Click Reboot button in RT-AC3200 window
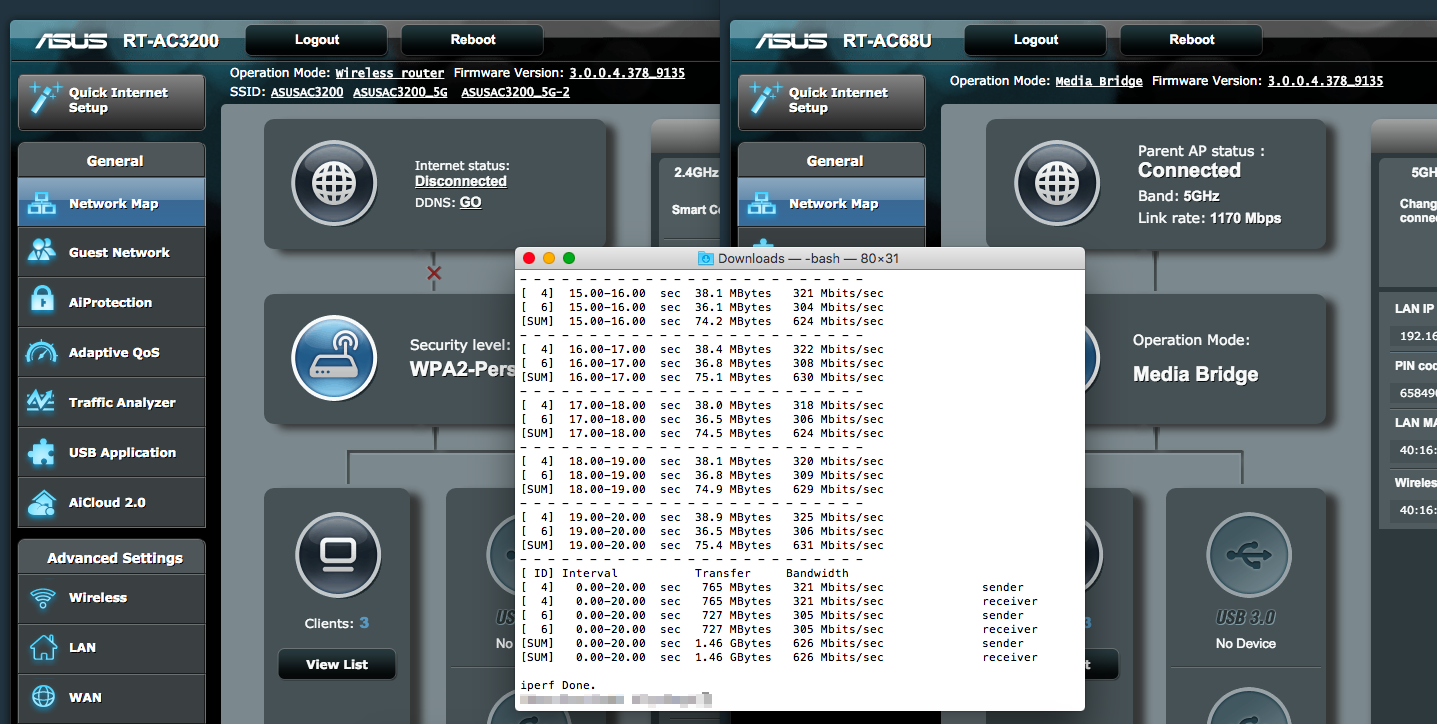 click(x=473, y=40)
